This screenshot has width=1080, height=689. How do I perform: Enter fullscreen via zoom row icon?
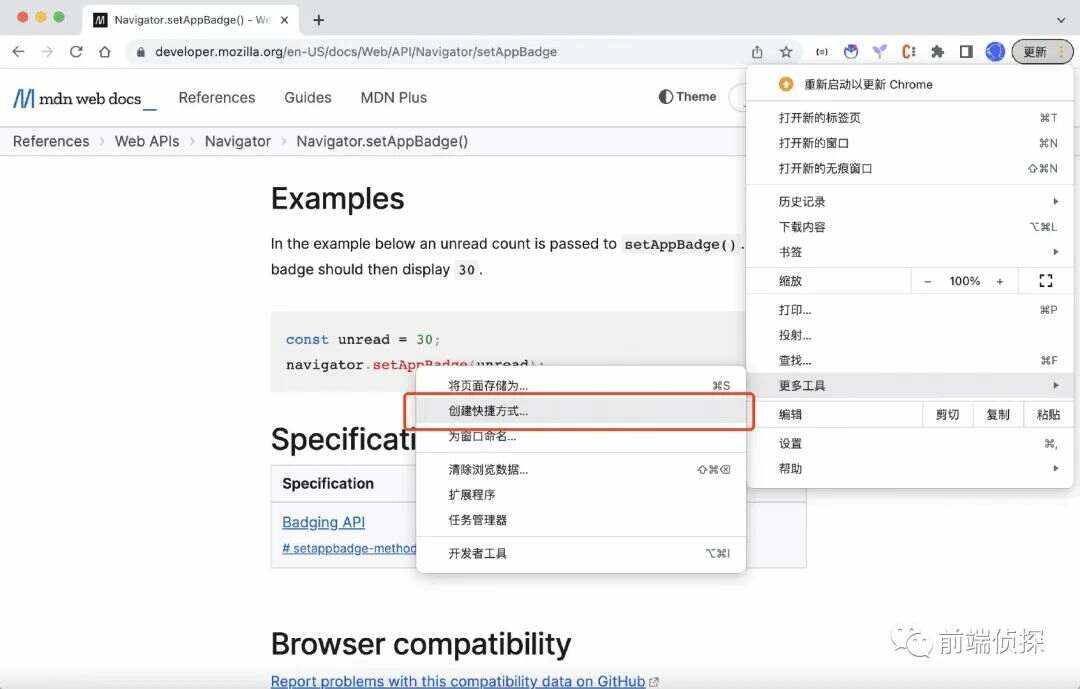(x=1046, y=281)
